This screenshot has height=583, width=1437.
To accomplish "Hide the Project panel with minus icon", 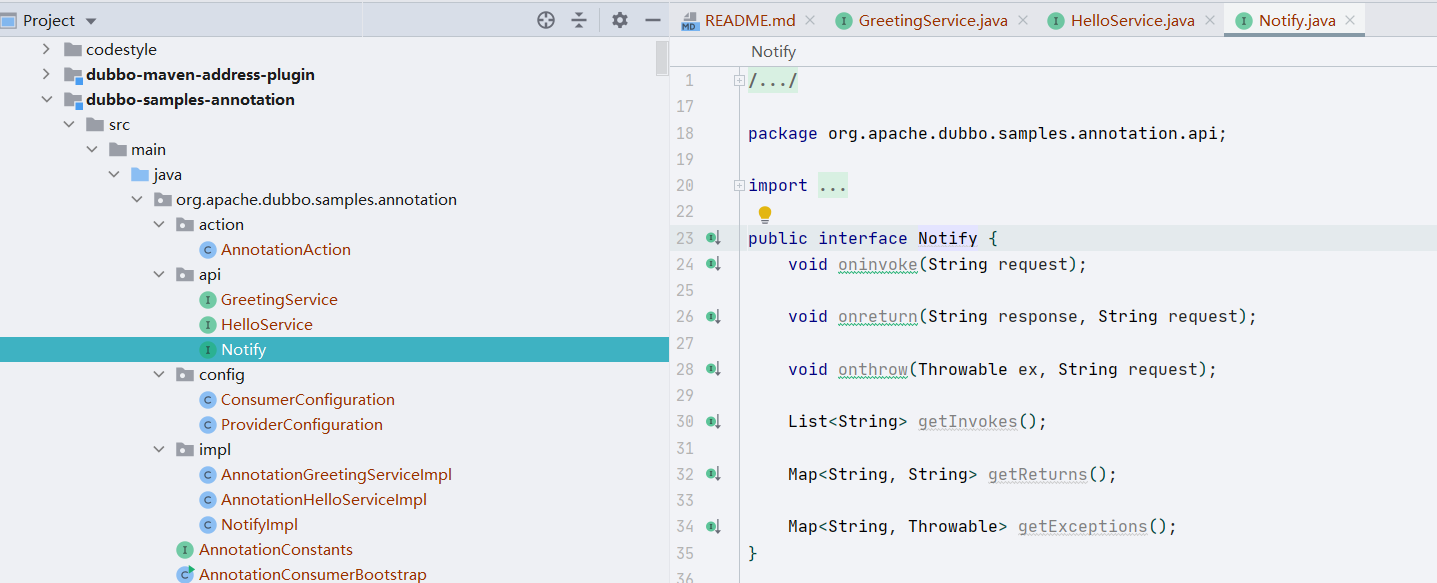I will coord(653,20).
